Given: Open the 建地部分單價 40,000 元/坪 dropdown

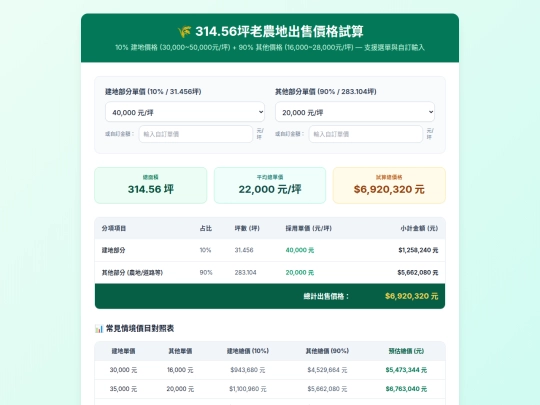Looking at the screenshot, I should (185, 112).
